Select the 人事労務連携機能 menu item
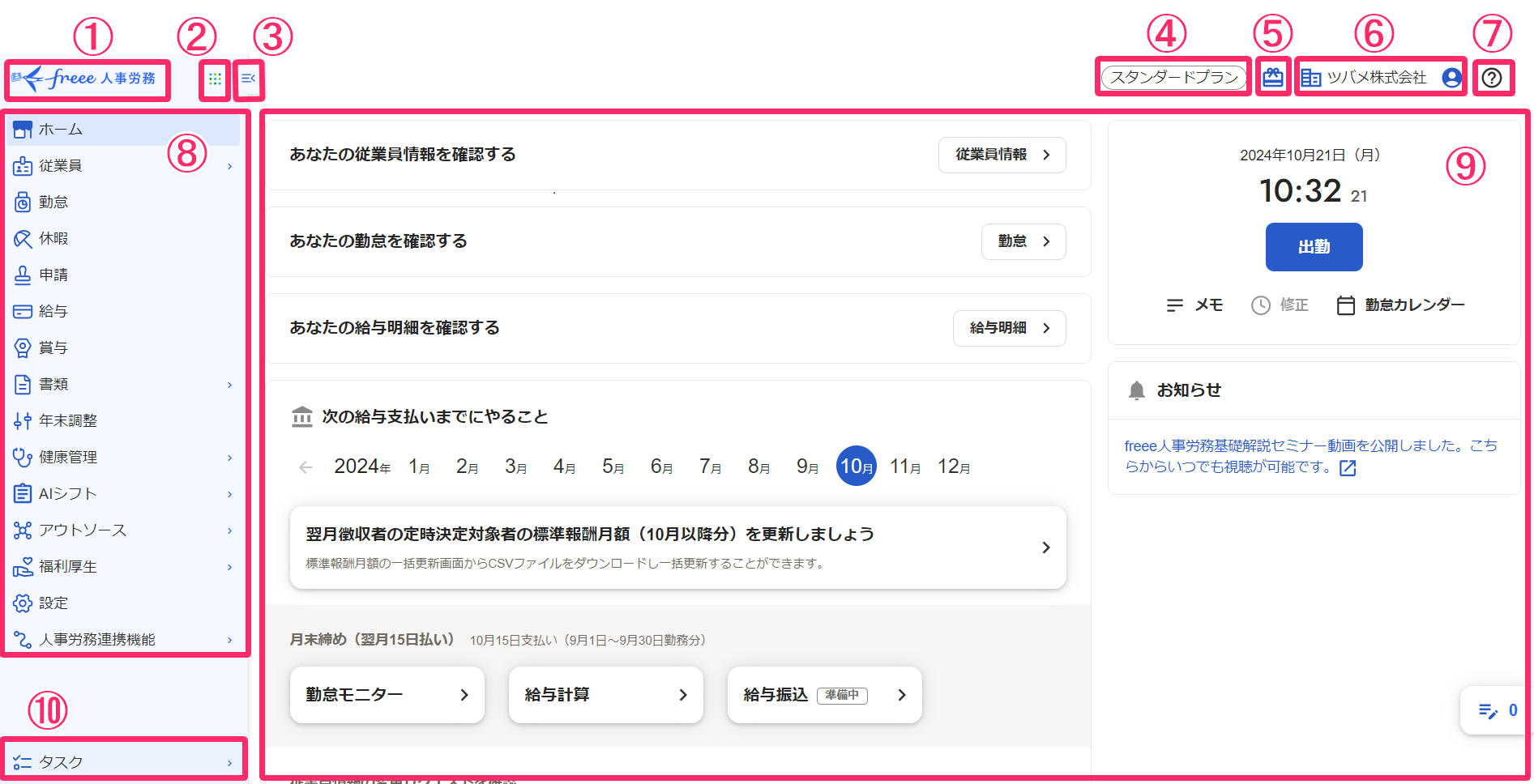This screenshot has width=1534, height=784. click(124, 640)
